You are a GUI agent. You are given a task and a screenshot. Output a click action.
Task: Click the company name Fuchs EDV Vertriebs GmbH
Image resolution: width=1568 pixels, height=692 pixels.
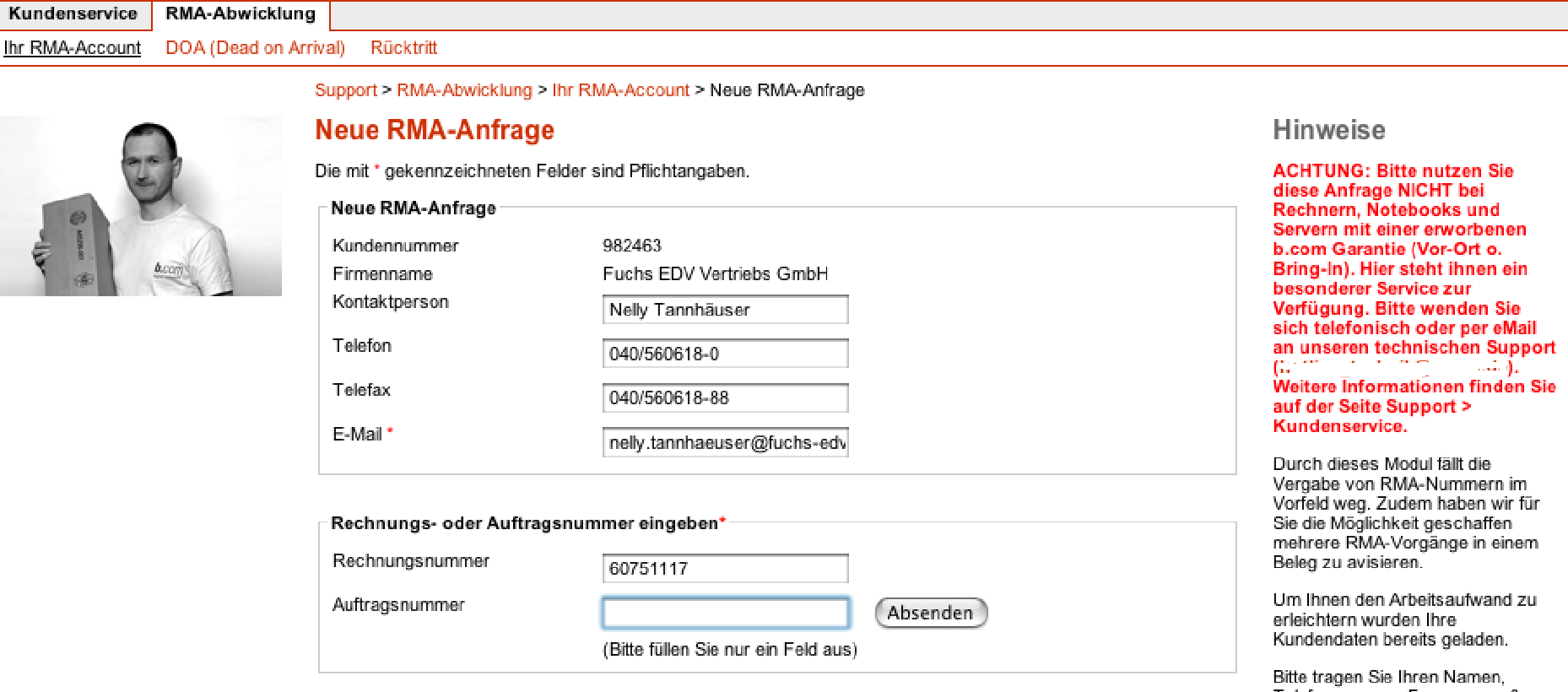pyautogui.click(x=715, y=273)
